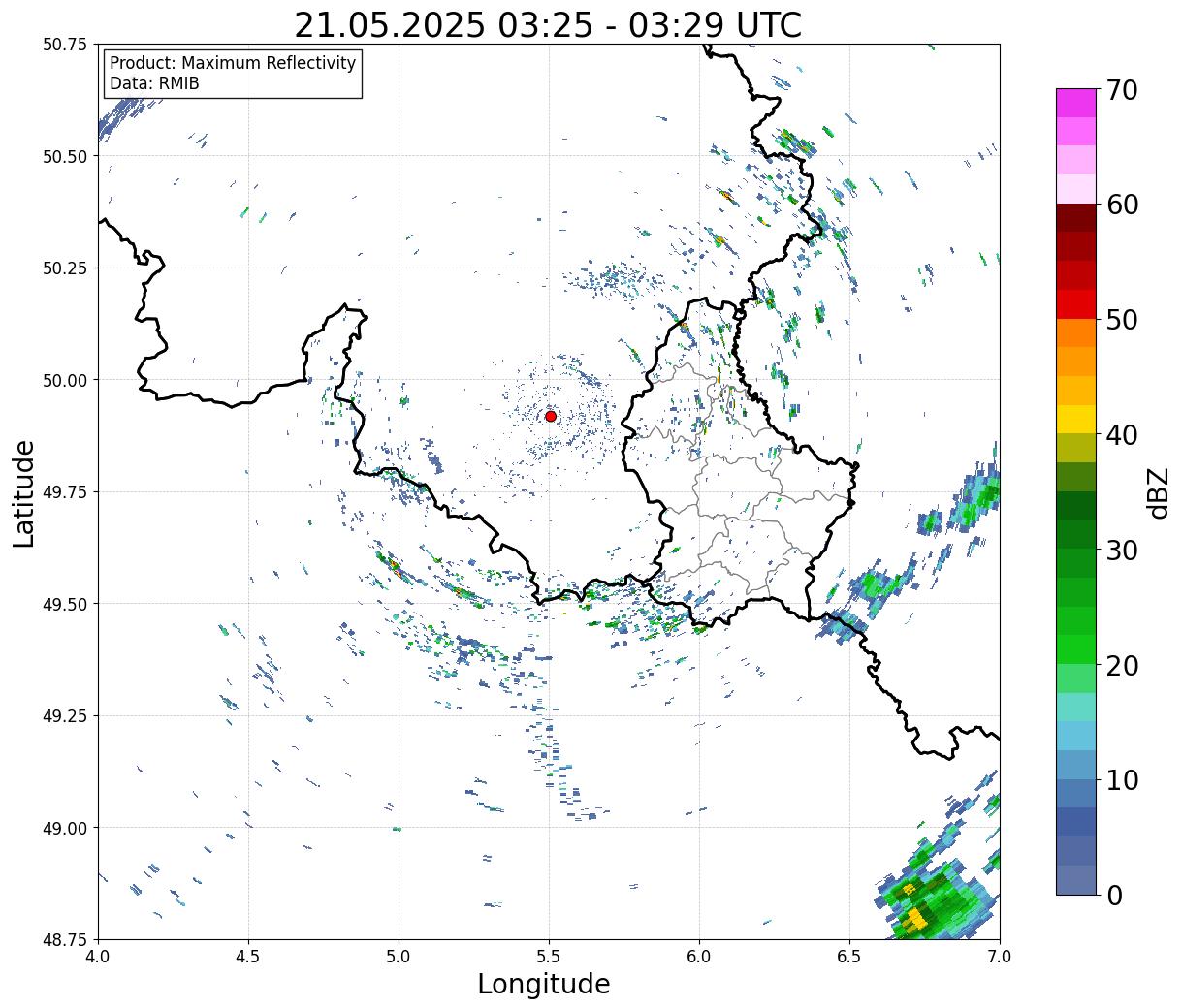Click latitude tick label 49.25

tap(65, 716)
